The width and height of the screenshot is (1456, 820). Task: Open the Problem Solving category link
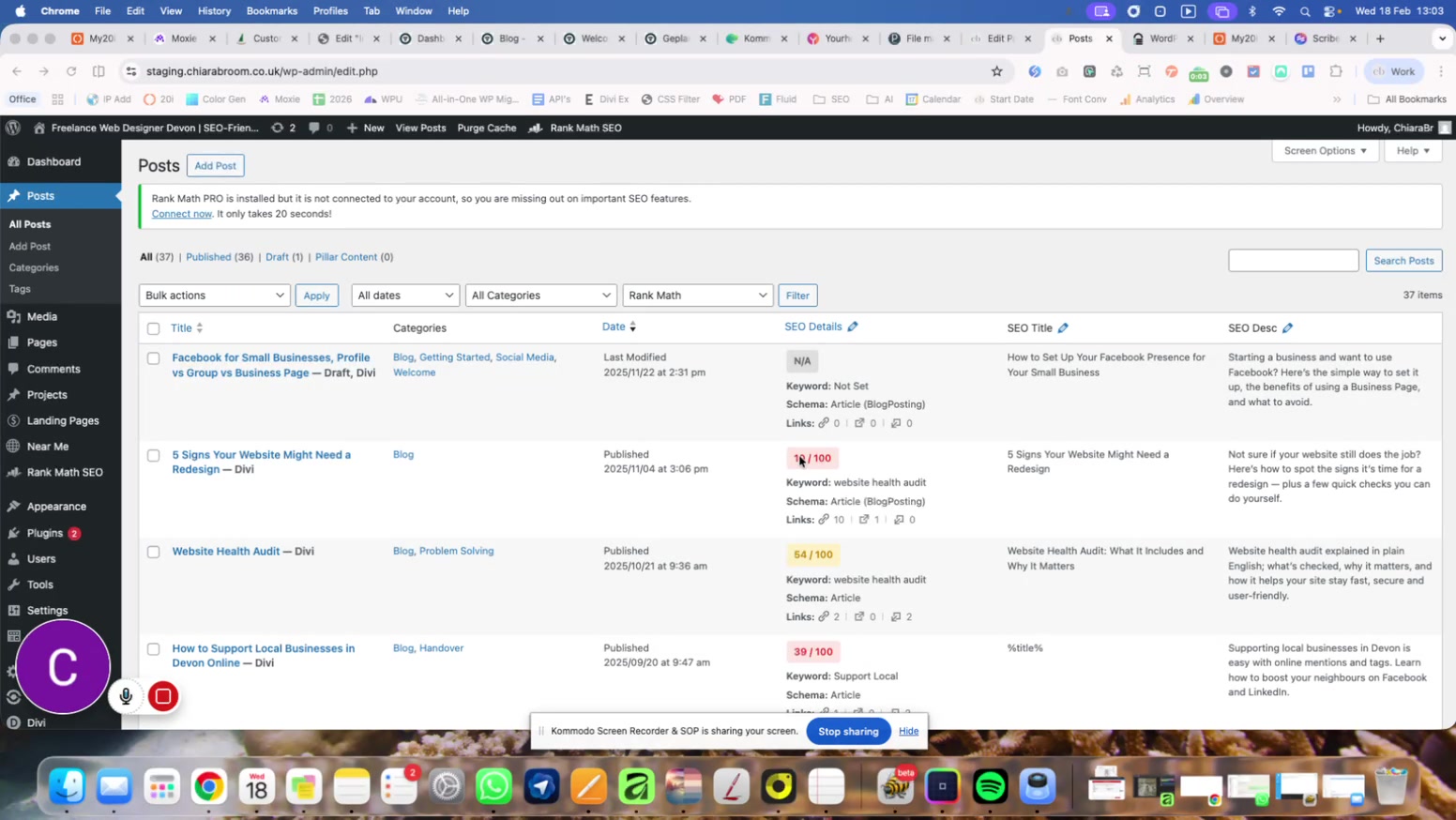tap(456, 551)
